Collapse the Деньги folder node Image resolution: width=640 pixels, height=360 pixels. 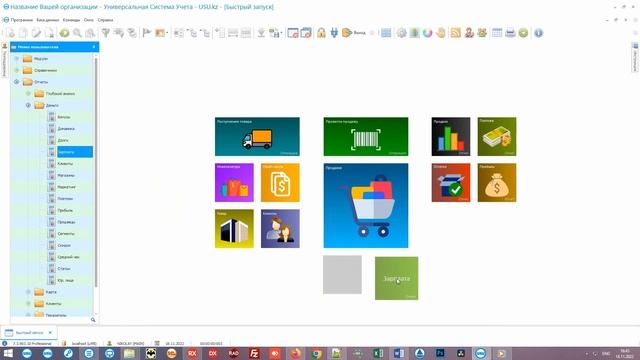[28, 105]
